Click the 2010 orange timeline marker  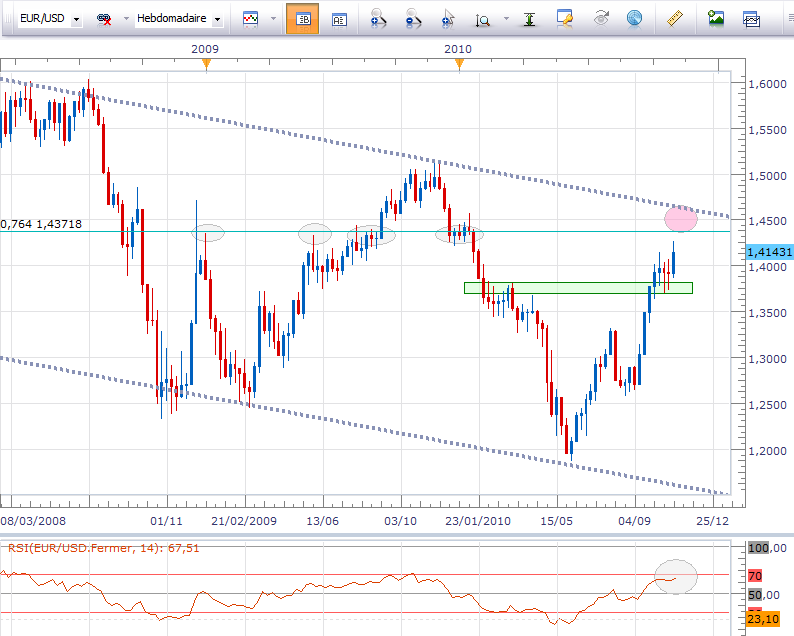459,64
